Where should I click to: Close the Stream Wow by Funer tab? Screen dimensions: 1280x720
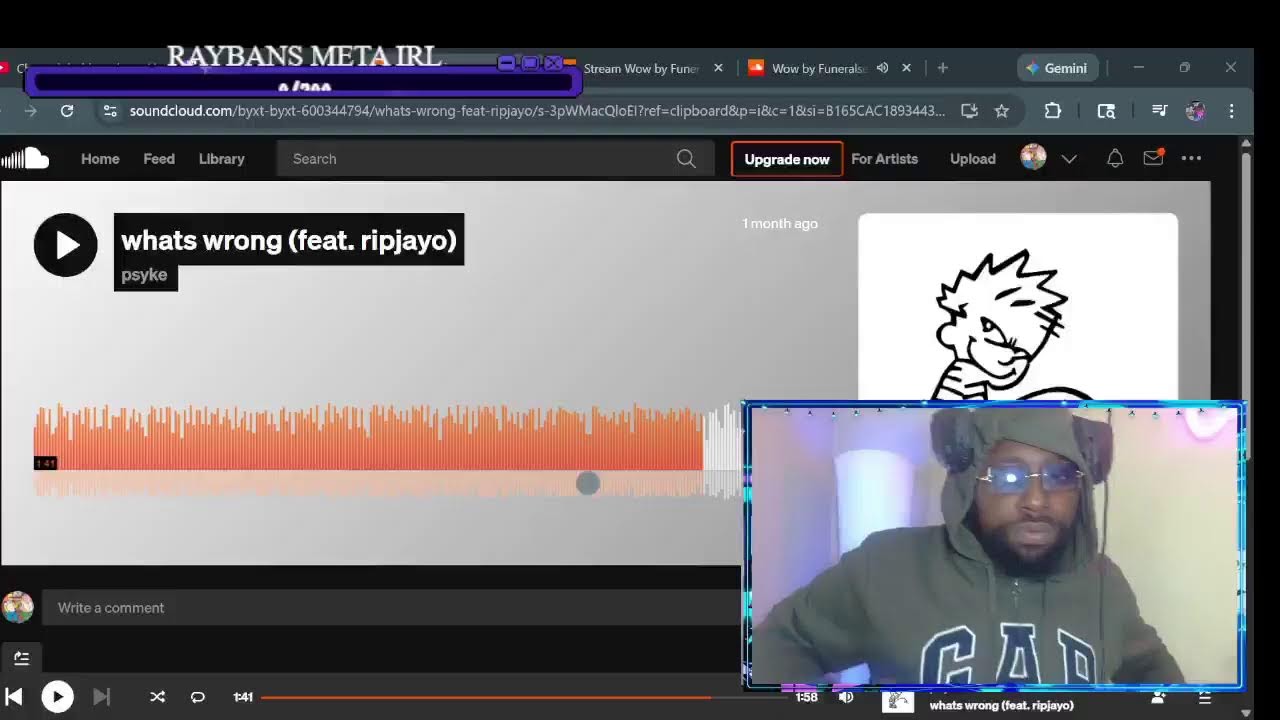pos(718,68)
